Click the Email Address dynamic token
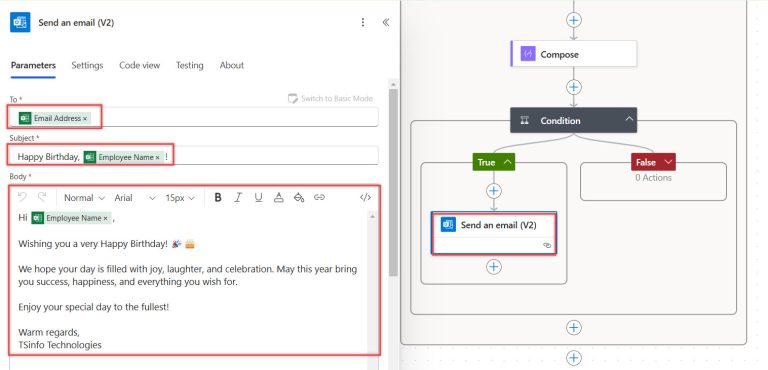The height and width of the screenshot is (370, 768). coord(54,118)
